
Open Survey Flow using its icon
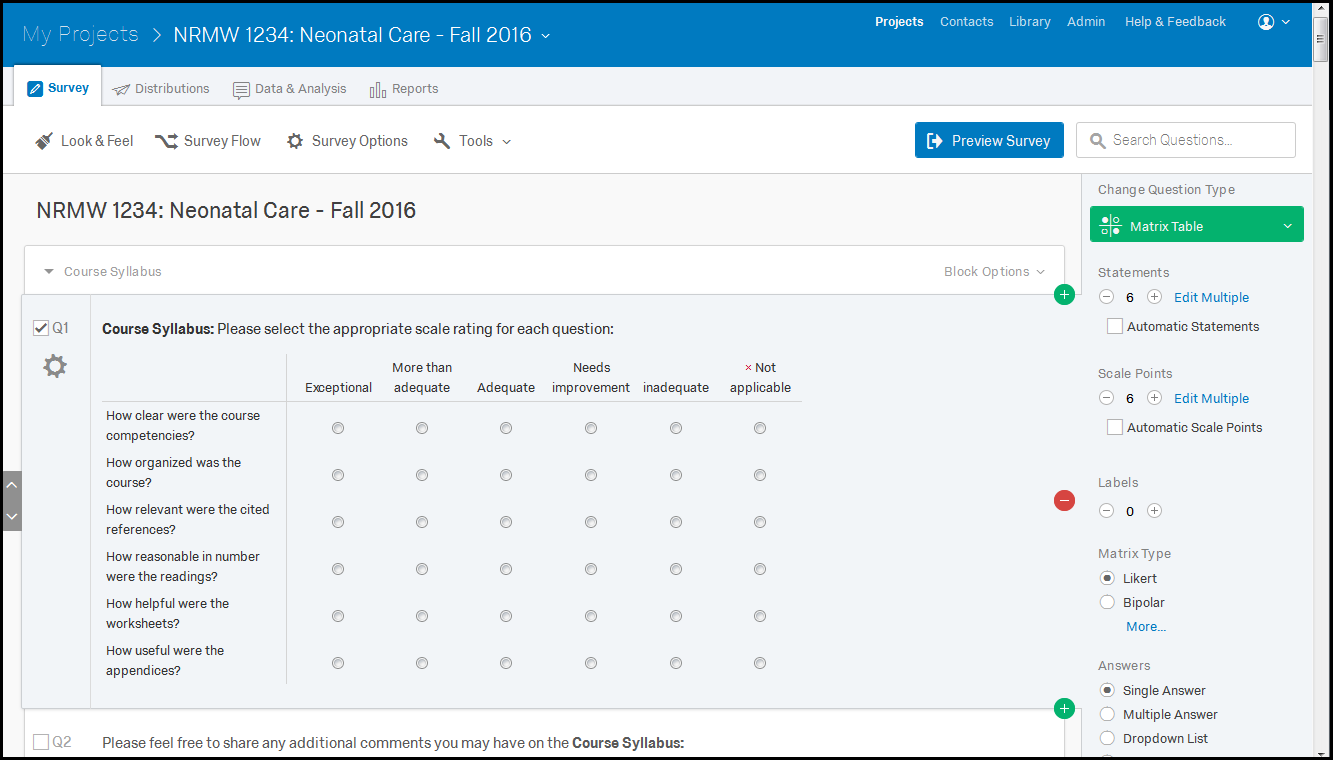(167, 140)
